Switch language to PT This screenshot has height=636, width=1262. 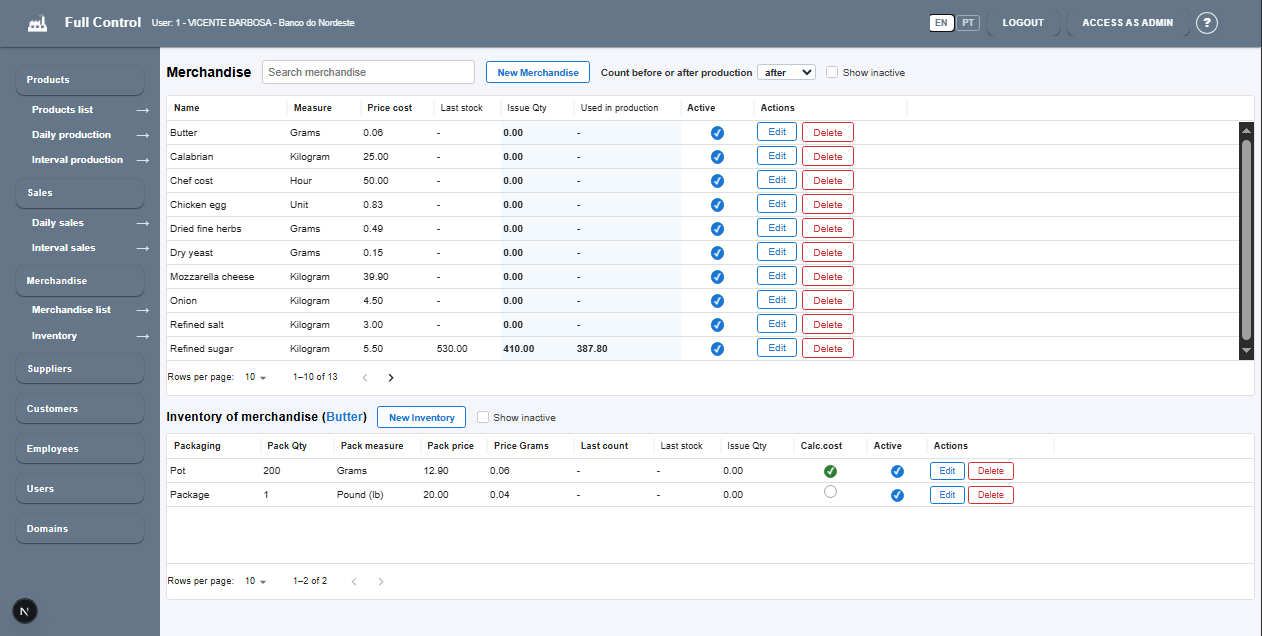[968, 23]
